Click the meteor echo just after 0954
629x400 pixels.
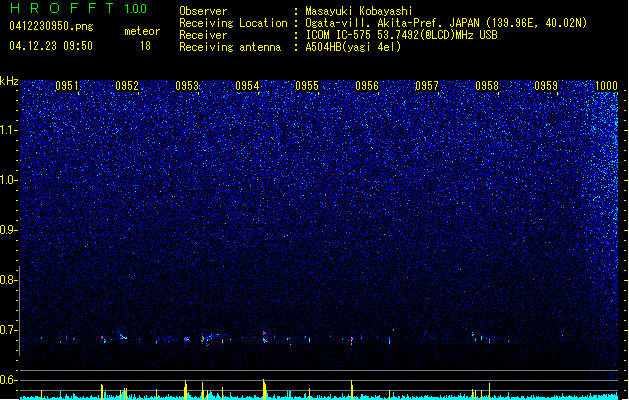coord(264,337)
